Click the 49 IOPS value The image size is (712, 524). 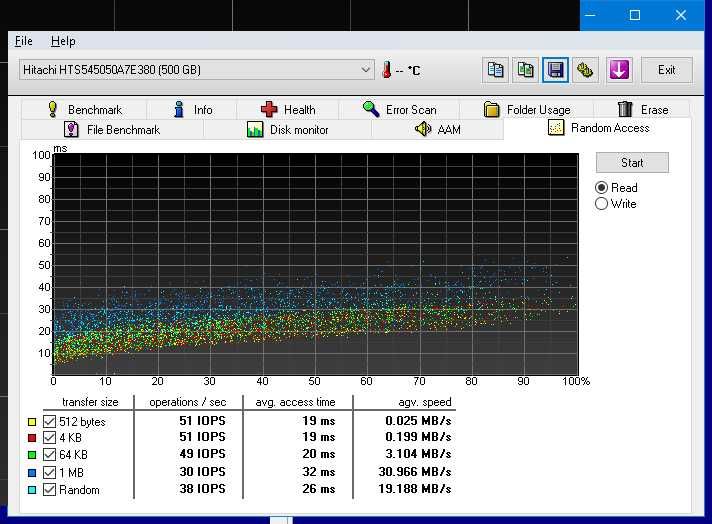(202, 454)
